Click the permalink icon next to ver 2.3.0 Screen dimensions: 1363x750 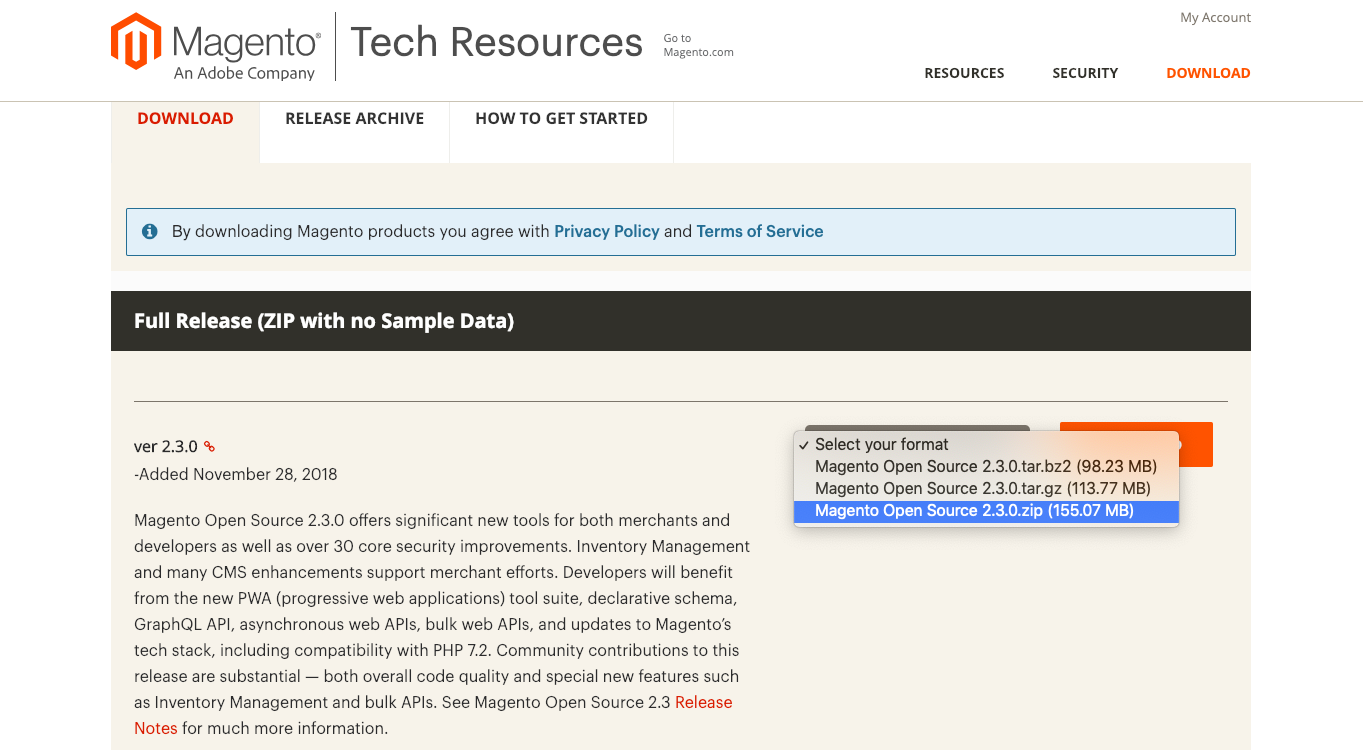209,447
